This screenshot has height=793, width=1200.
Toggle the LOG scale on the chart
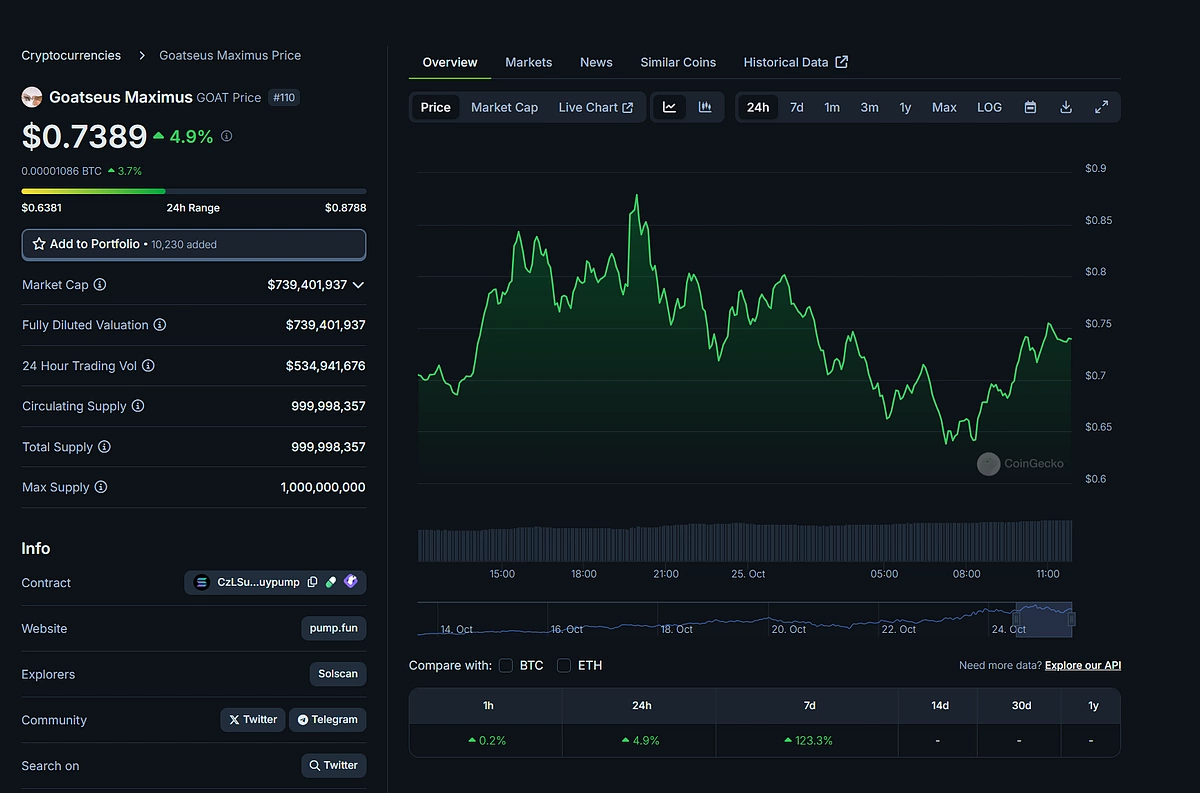pos(989,107)
